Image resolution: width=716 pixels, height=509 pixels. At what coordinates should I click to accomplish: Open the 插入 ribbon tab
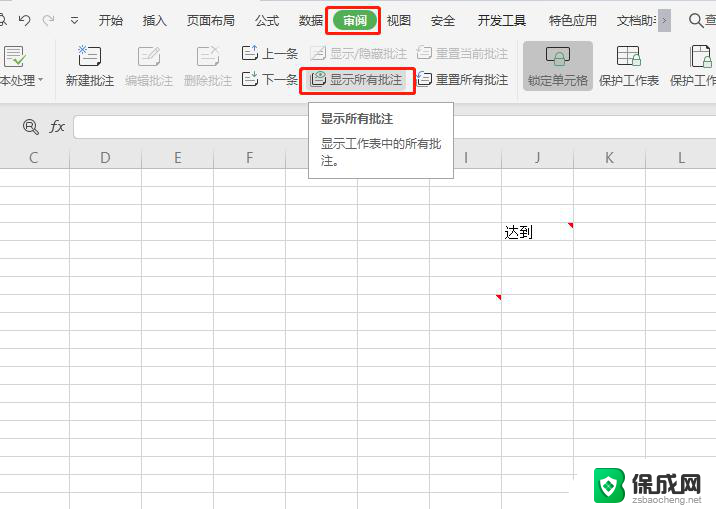point(154,21)
